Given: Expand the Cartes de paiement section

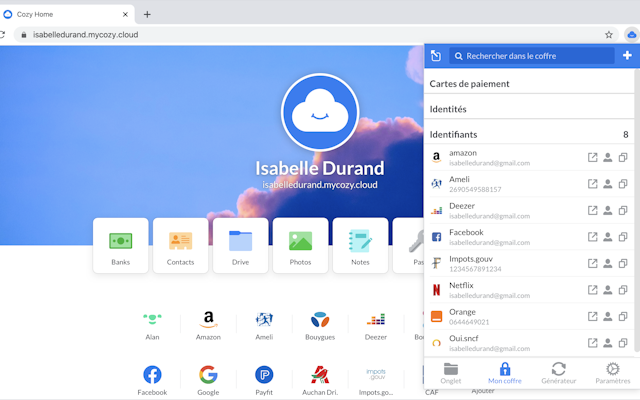Looking at the screenshot, I should (469, 84).
